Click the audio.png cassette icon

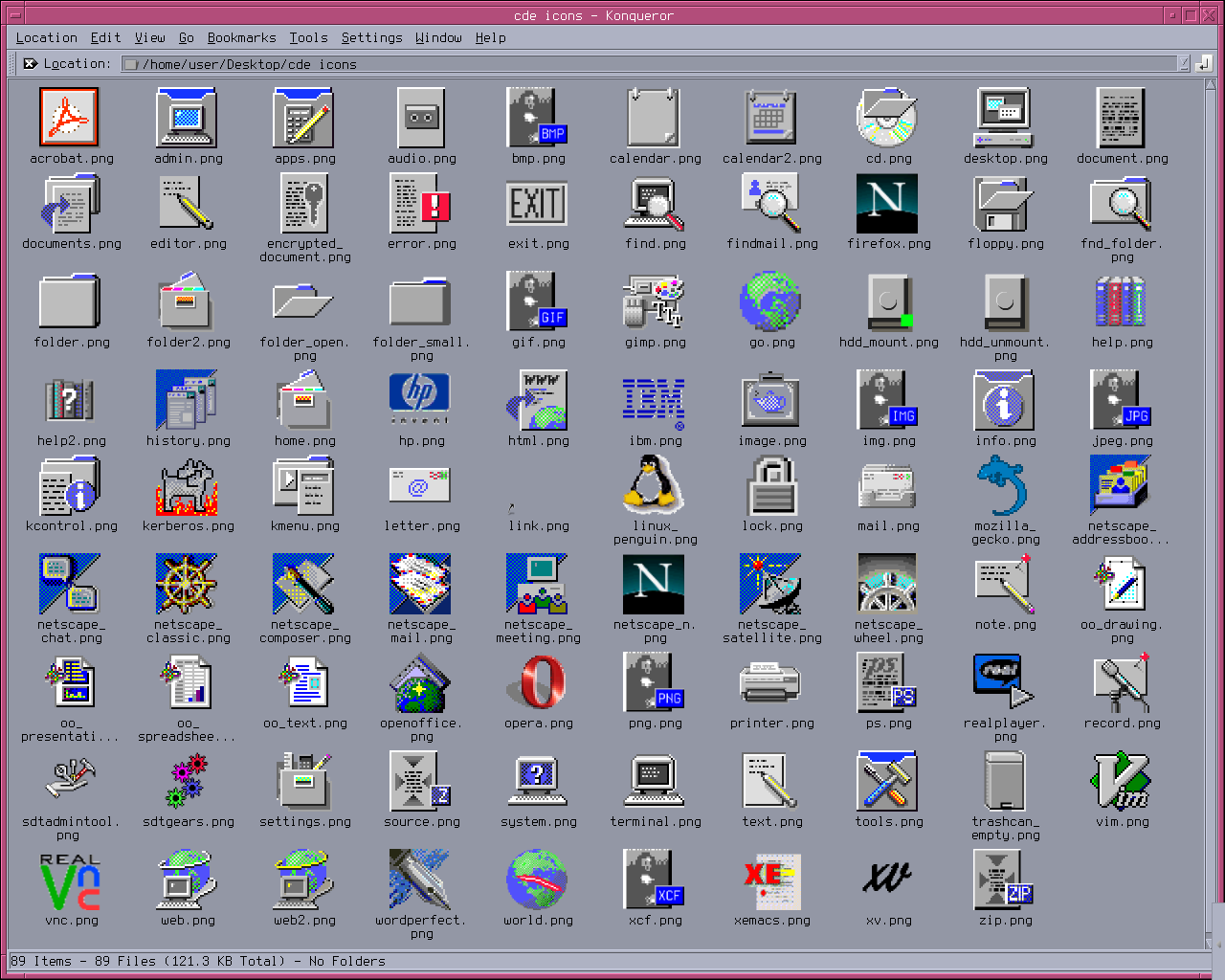click(420, 118)
